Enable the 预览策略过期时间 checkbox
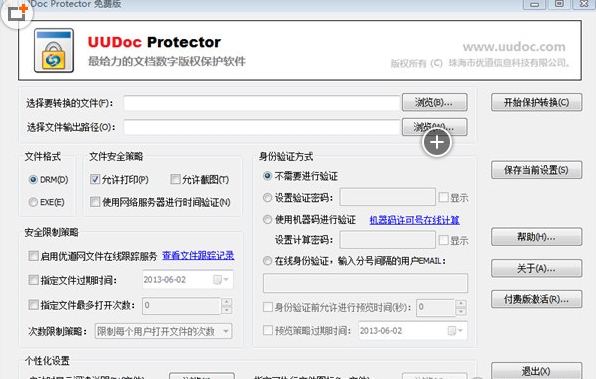This screenshot has width=596, height=379. (x=268, y=330)
